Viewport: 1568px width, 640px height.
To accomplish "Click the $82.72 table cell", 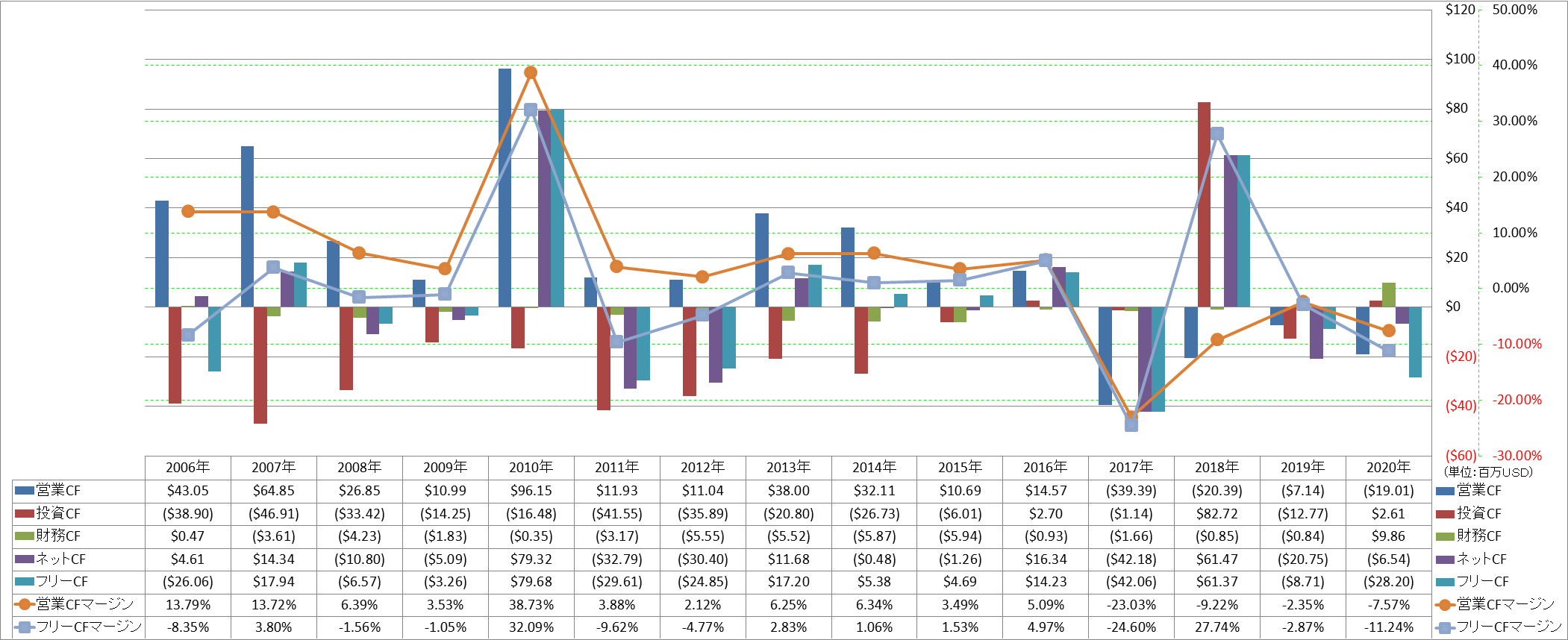I will pos(1216,514).
